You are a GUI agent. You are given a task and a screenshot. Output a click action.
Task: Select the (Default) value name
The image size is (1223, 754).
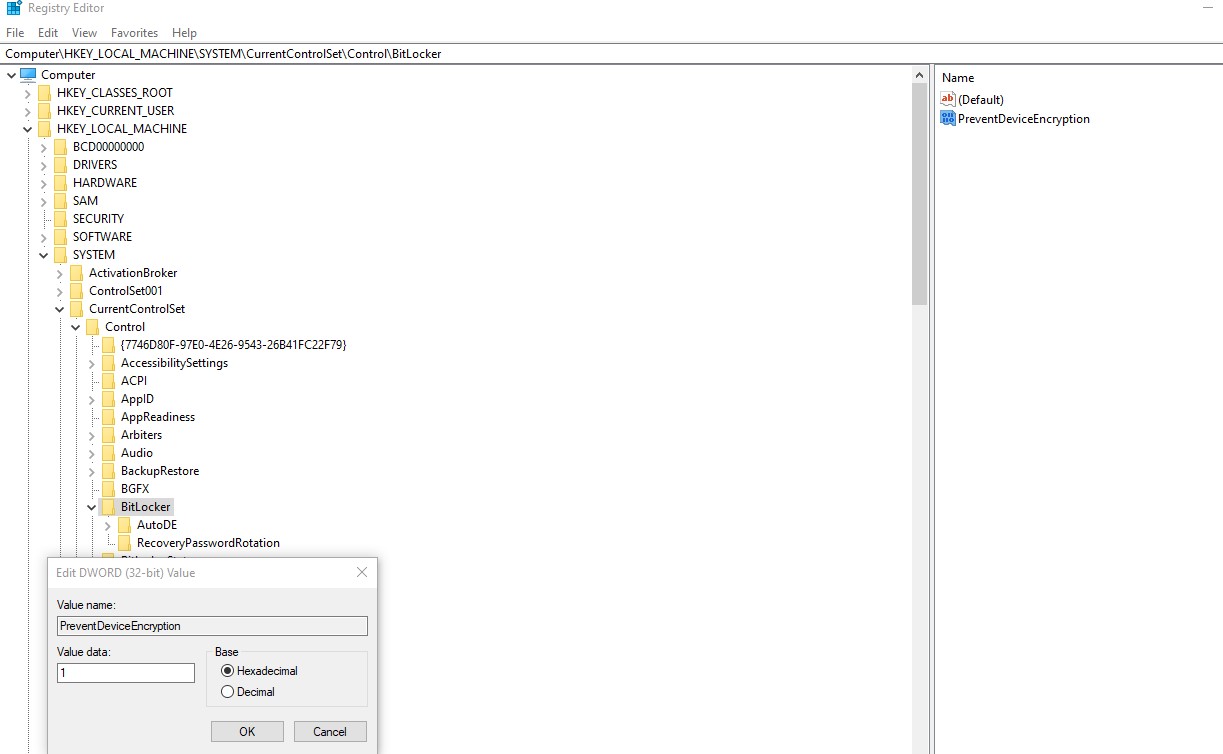981,100
